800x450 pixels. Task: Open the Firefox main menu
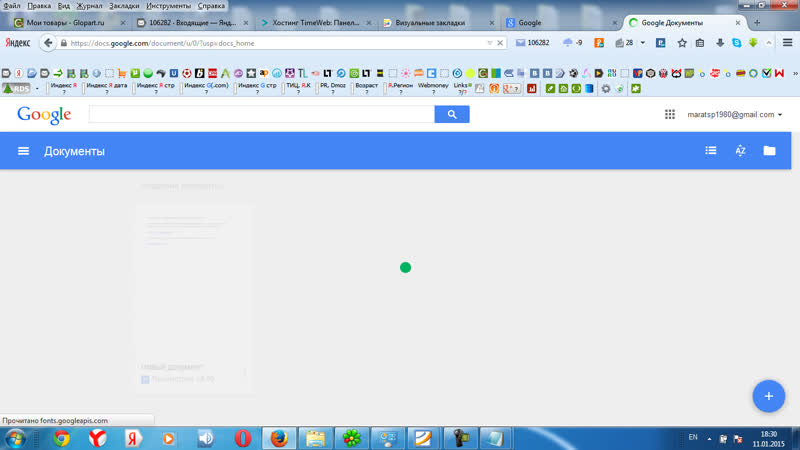click(x=787, y=43)
